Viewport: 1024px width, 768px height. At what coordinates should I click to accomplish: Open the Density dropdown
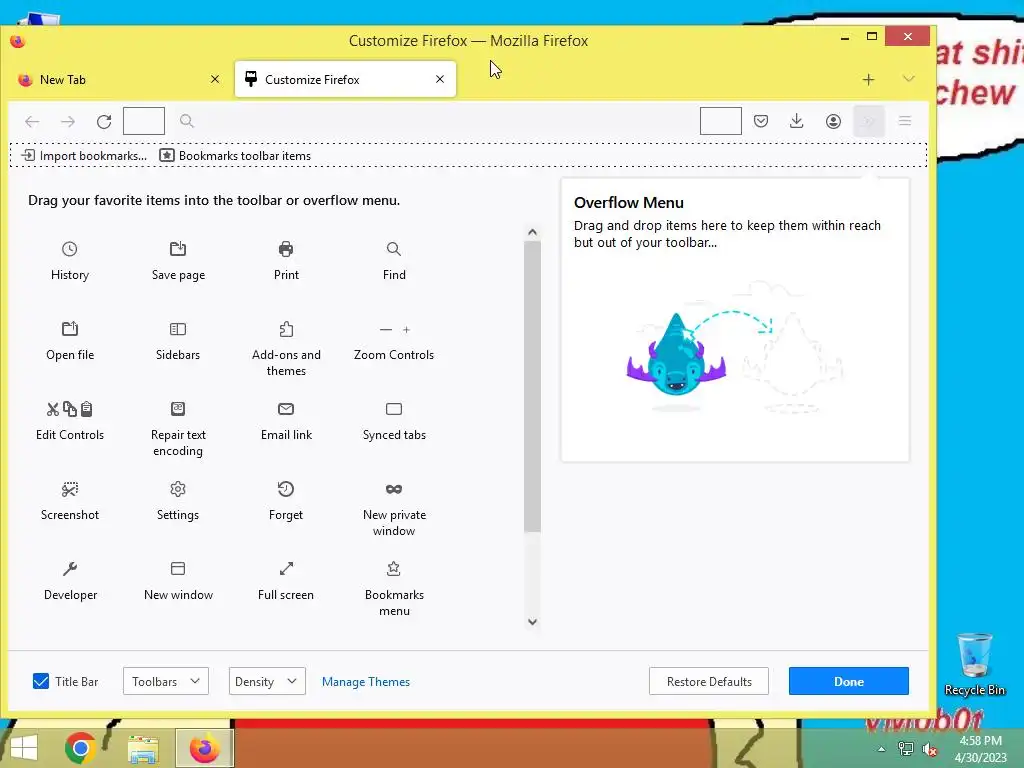point(267,681)
